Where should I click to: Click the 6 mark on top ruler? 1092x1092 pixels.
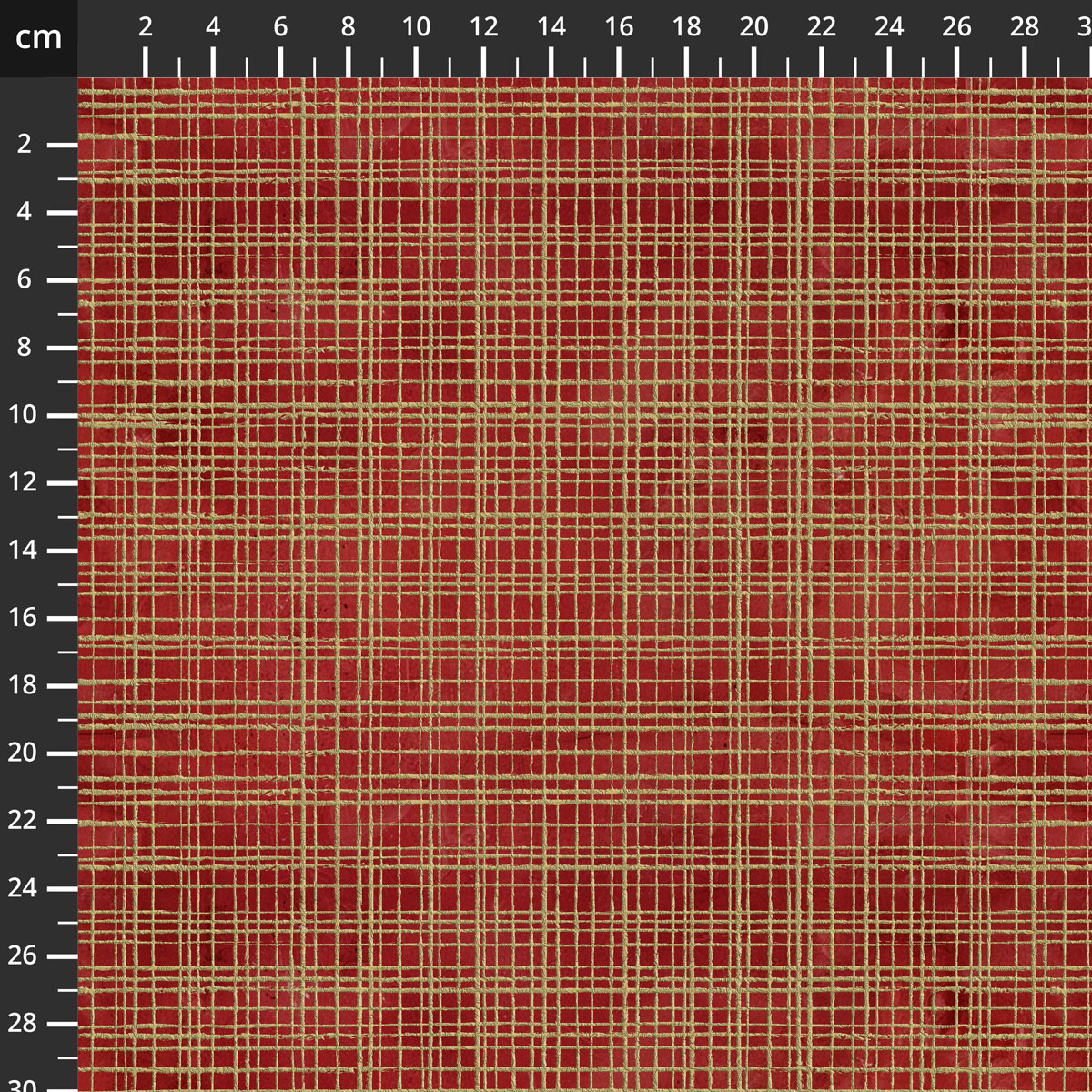[280, 27]
